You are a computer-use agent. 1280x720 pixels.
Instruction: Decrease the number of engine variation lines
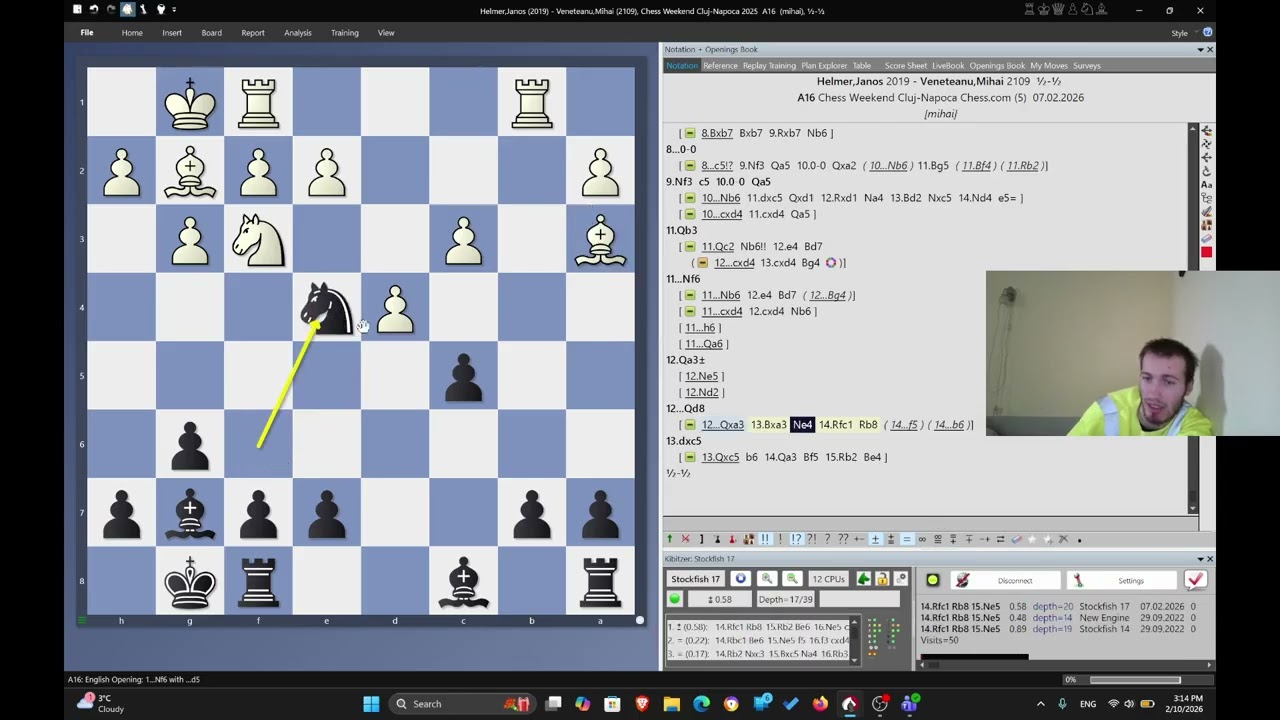coord(792,579)
